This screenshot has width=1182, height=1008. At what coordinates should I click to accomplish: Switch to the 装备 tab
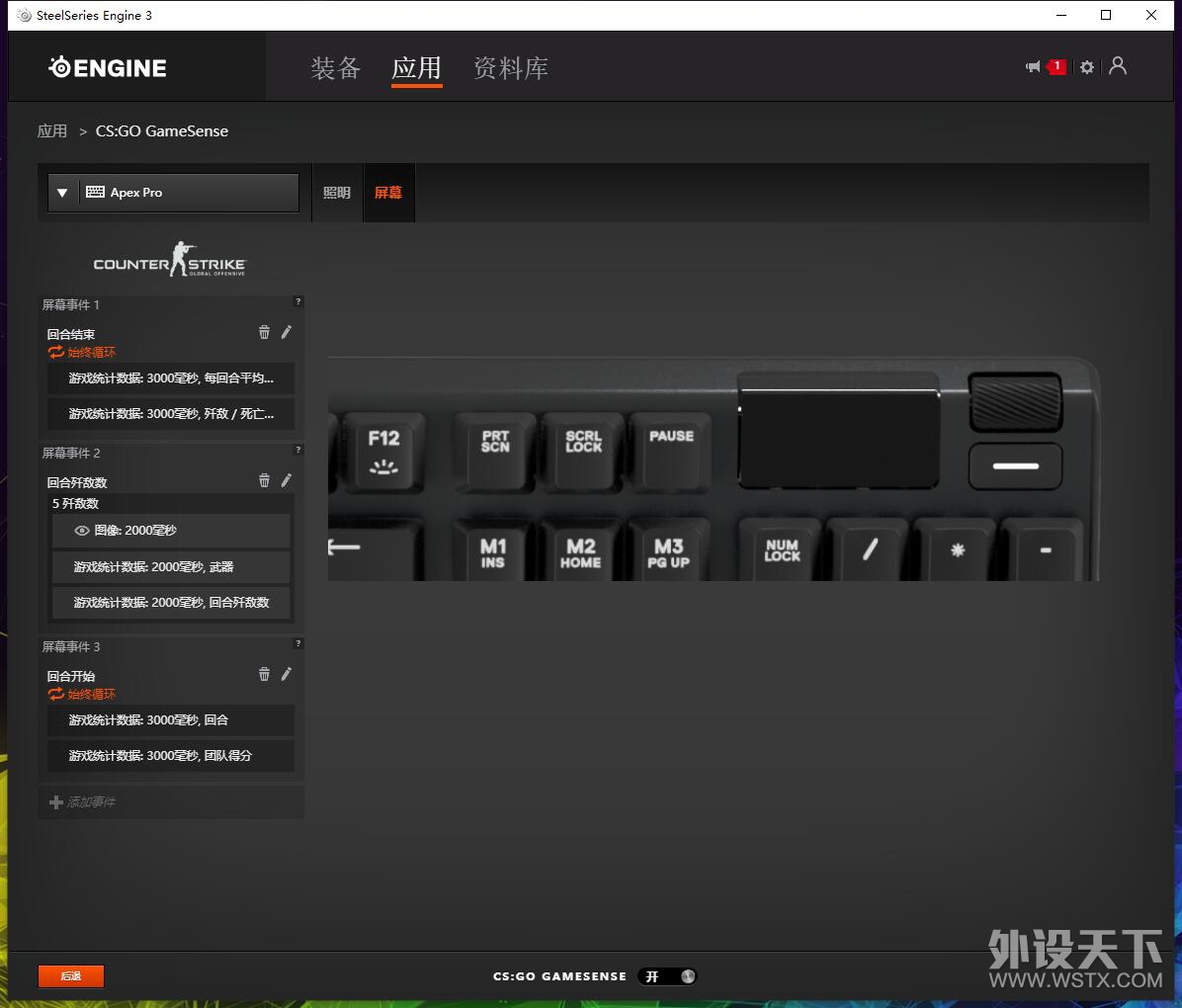click(x=335, y=68)
